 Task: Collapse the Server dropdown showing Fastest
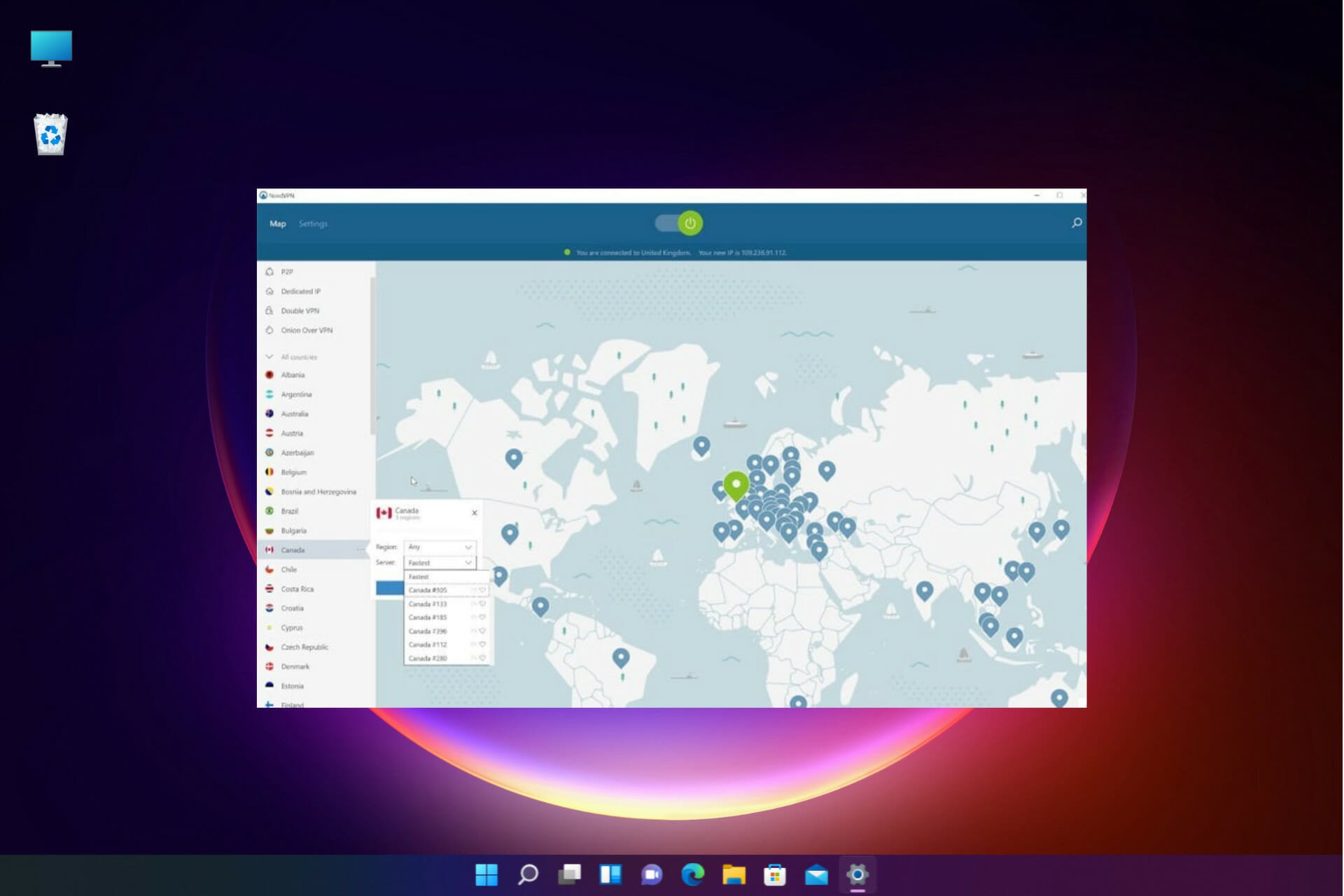pyautogui.click(x=440, y=563)
